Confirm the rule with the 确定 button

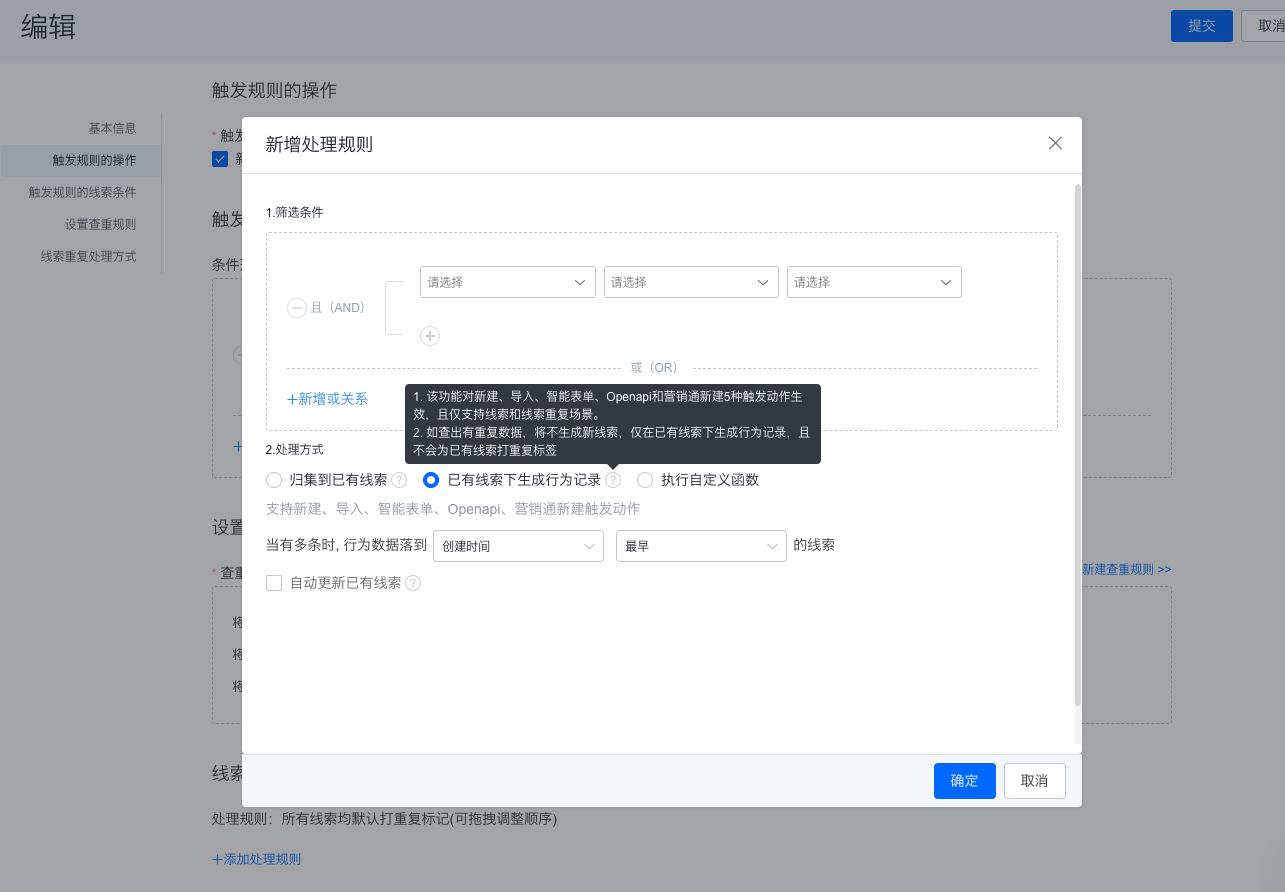click(964, 781)
